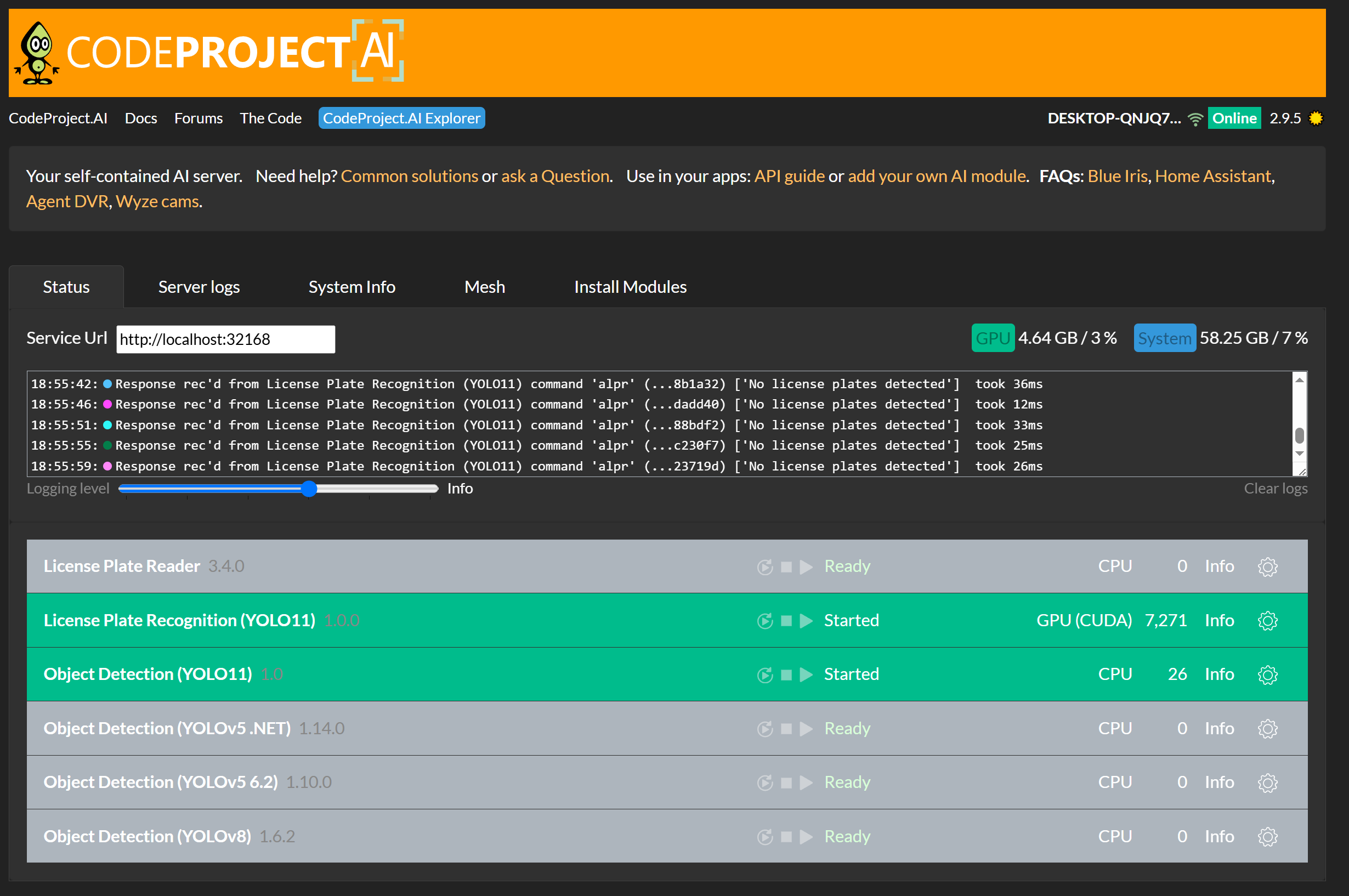Start Object Detection (YOLO11) module

tap(806, 675)
